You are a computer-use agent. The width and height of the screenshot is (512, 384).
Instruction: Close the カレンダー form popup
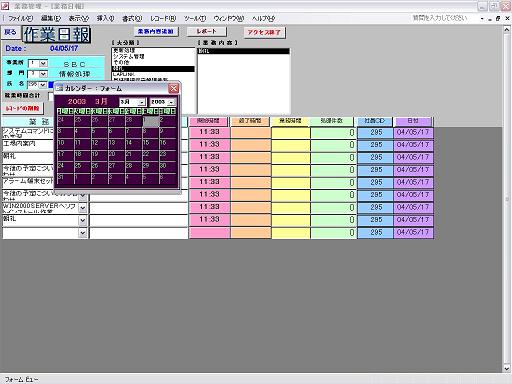(173, 88)
